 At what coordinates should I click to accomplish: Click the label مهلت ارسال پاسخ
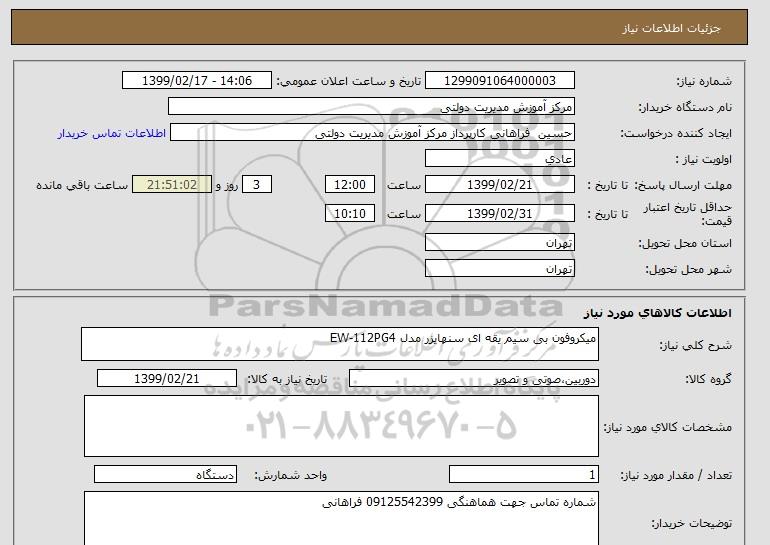683,185
